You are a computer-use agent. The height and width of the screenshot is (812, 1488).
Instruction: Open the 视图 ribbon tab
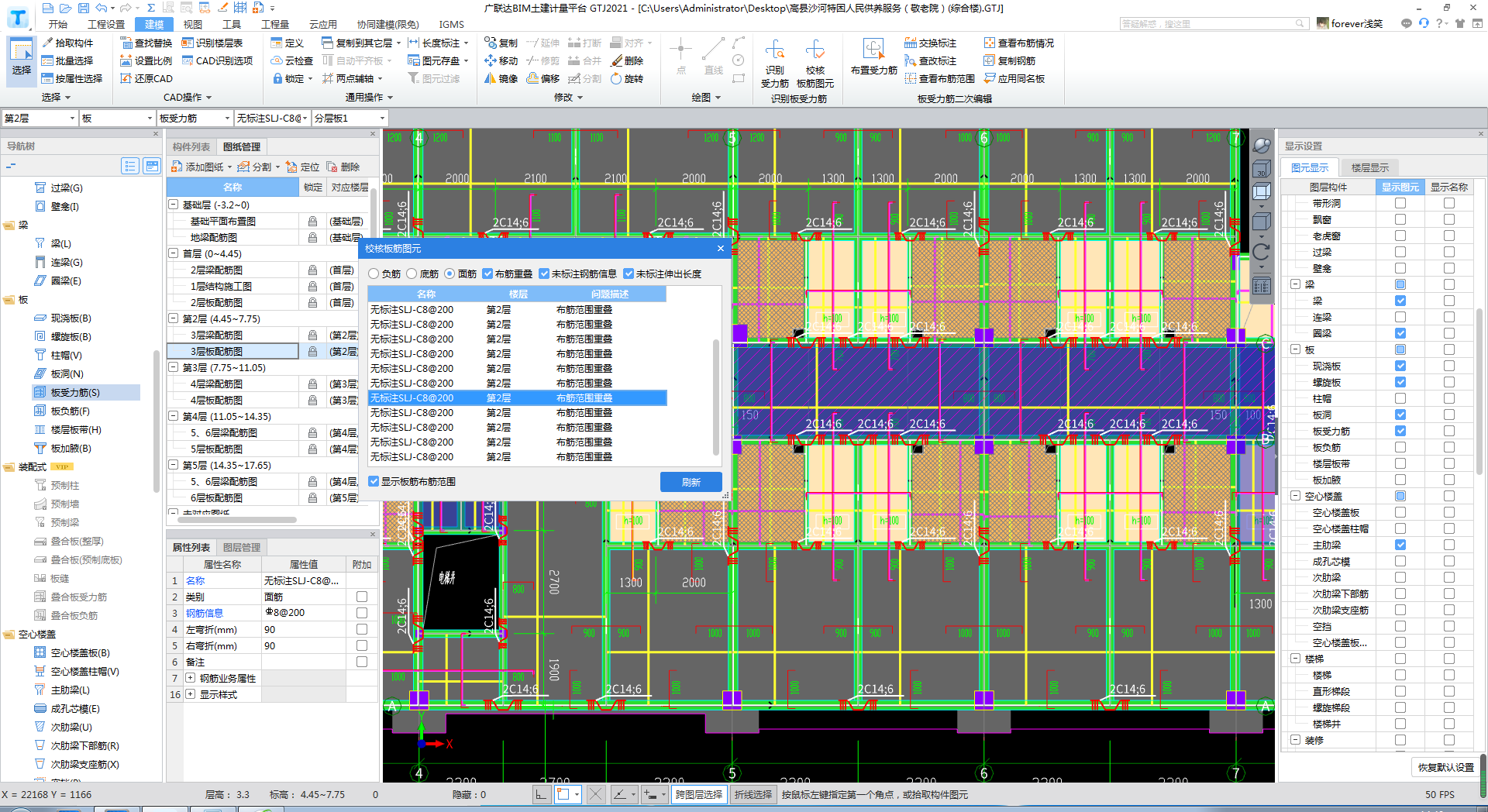click(x=193, y=24)
